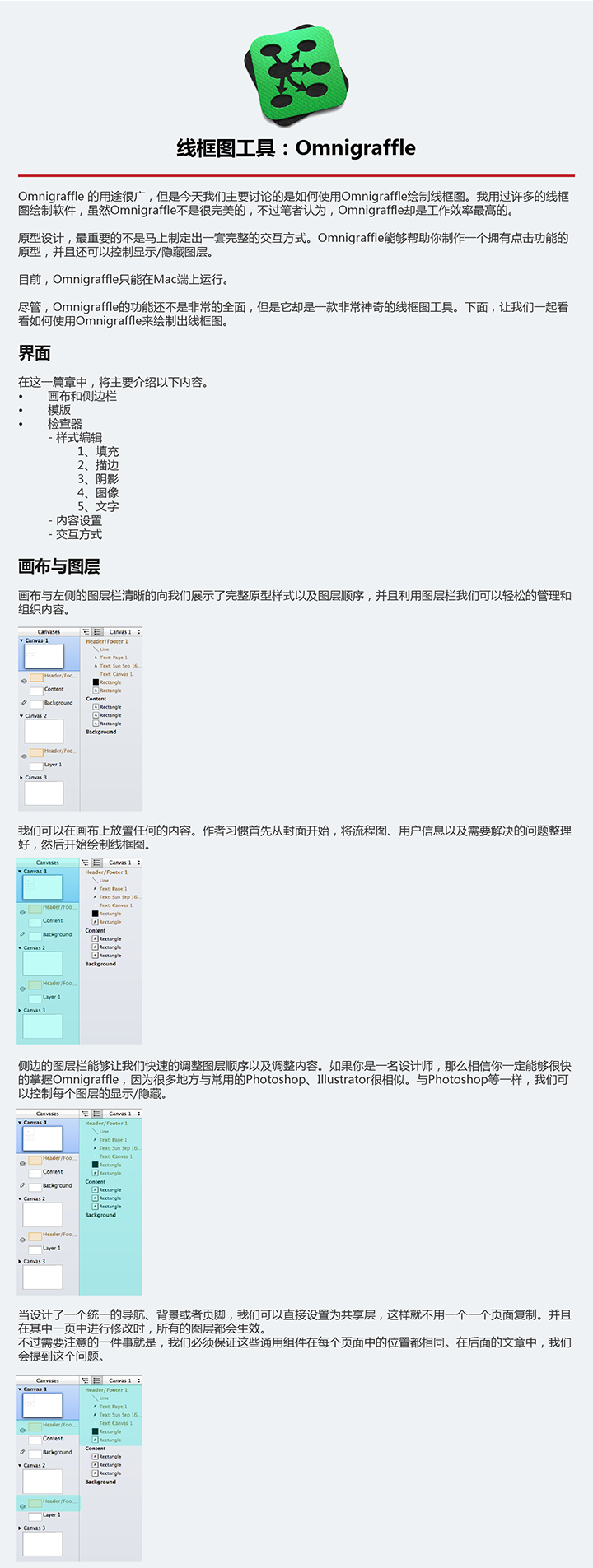This screenshot has width=593, height=1568.
Task: Click black Rectangle swatch in cyan-right-list screenshot
Action: pyautogui.click(x=95, y=1165)
